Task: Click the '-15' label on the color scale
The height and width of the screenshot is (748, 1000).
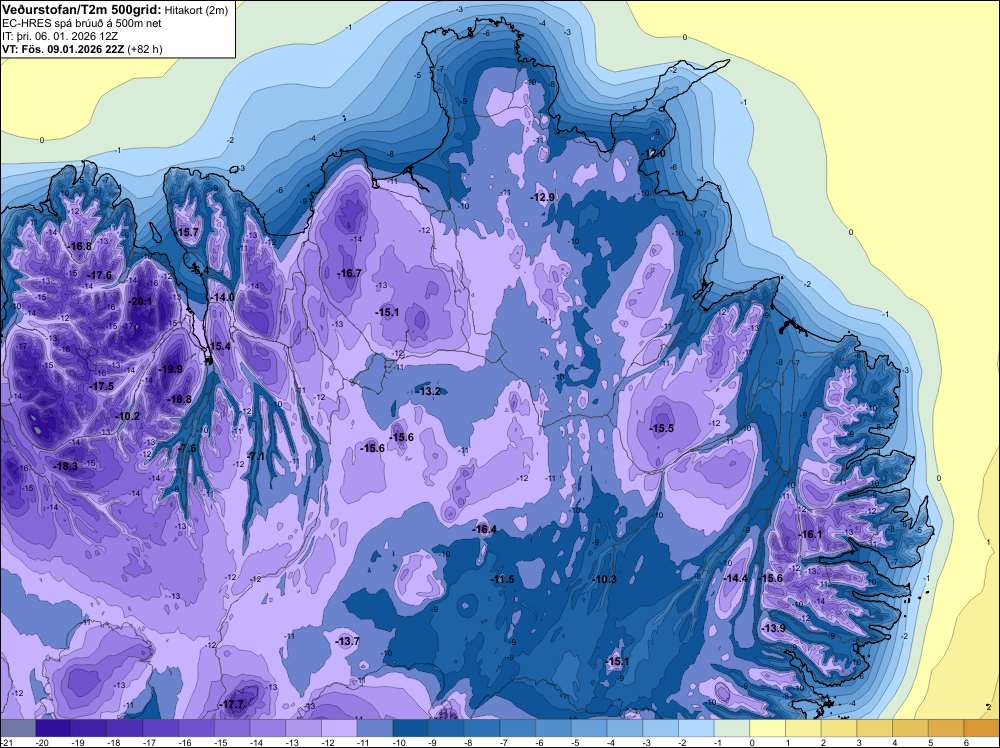Action: tap(221, 742)
